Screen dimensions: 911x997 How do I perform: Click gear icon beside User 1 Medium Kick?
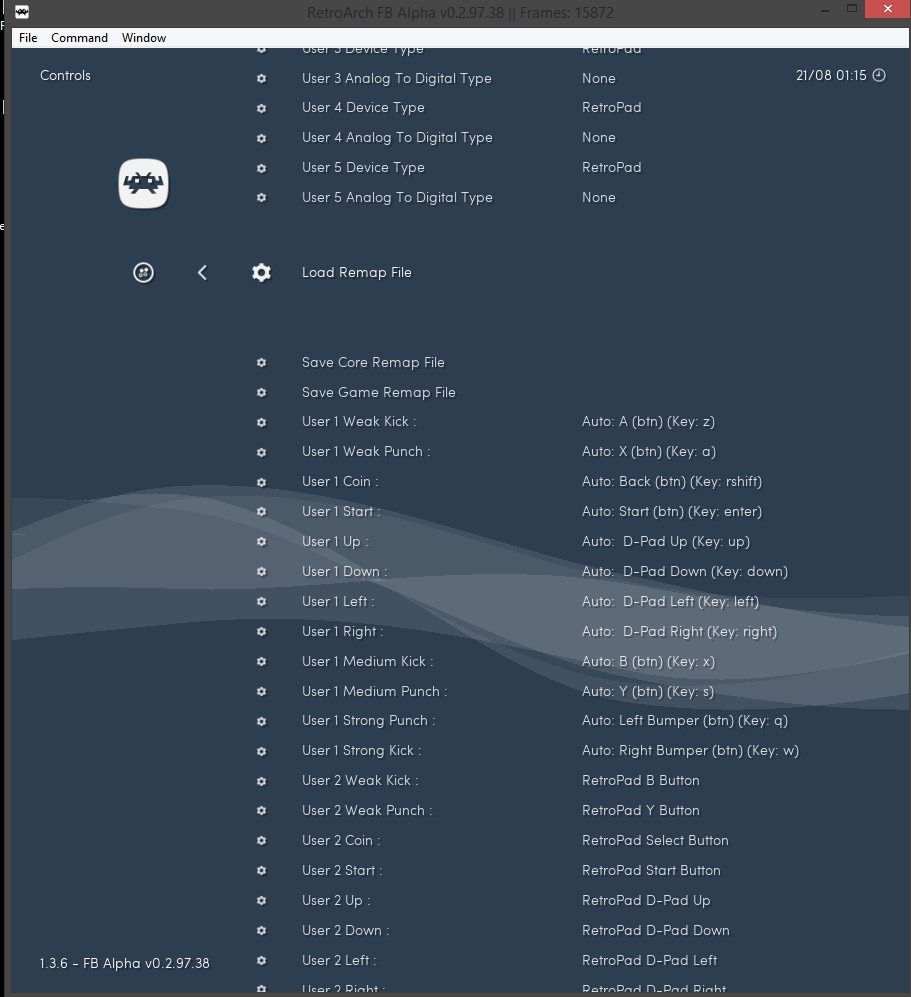261,661
